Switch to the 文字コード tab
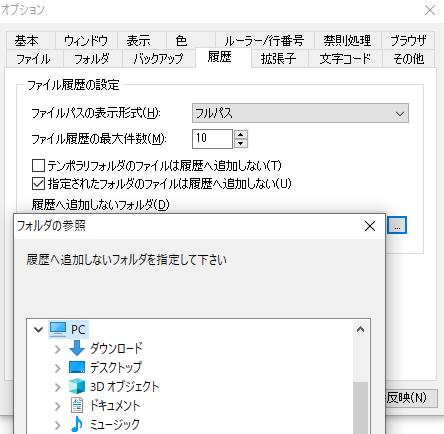The width and height of the screenshot is (444, 434). point(345,59)
